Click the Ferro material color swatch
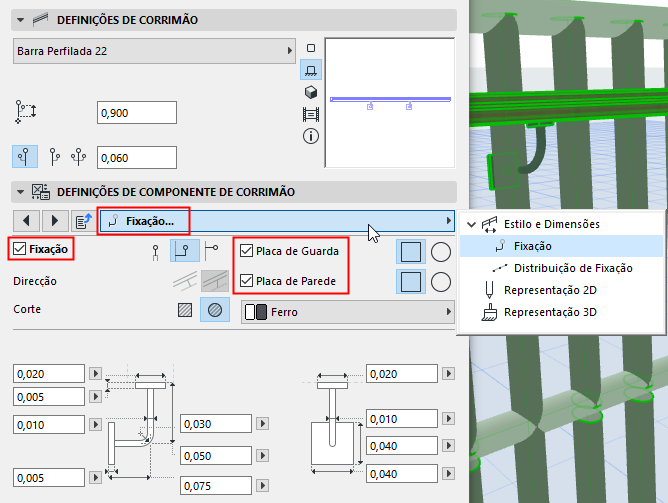The width and height of the screenshot is (668, 503). [x=256, y=312]
